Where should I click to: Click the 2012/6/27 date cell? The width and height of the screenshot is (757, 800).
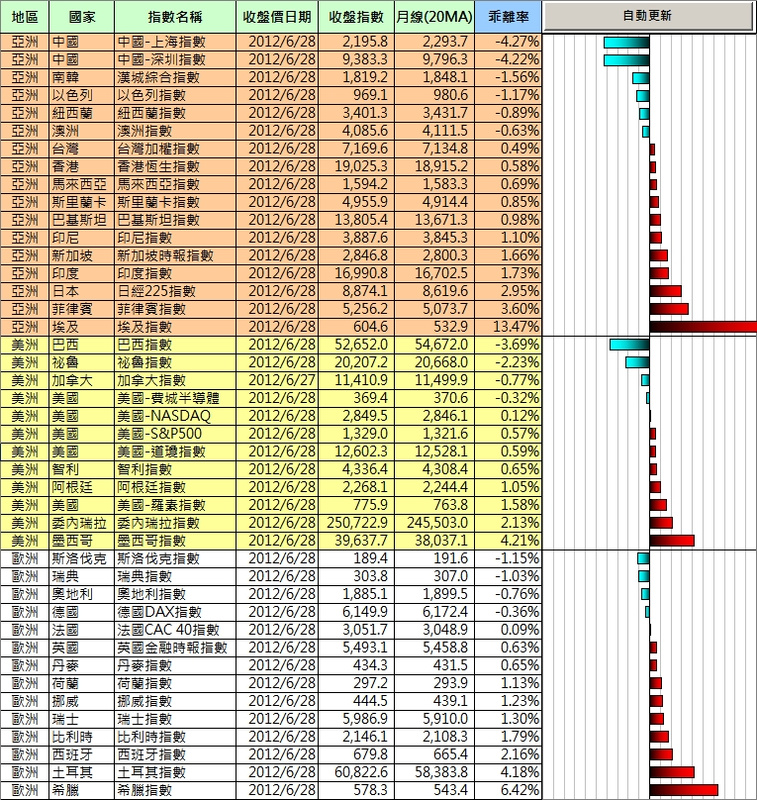(277, 381)
